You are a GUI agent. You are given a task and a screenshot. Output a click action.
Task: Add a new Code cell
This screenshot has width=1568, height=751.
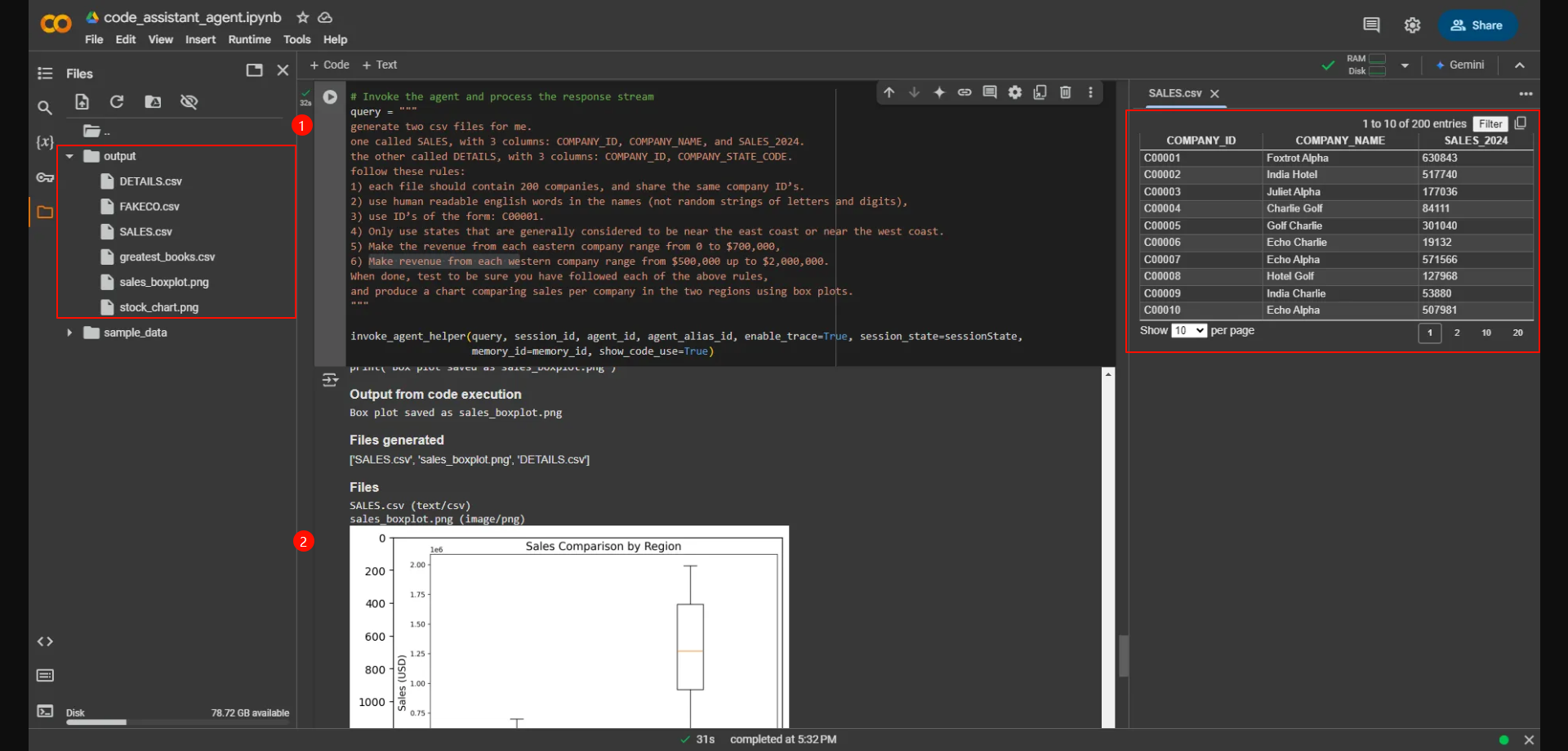[329, 65]
